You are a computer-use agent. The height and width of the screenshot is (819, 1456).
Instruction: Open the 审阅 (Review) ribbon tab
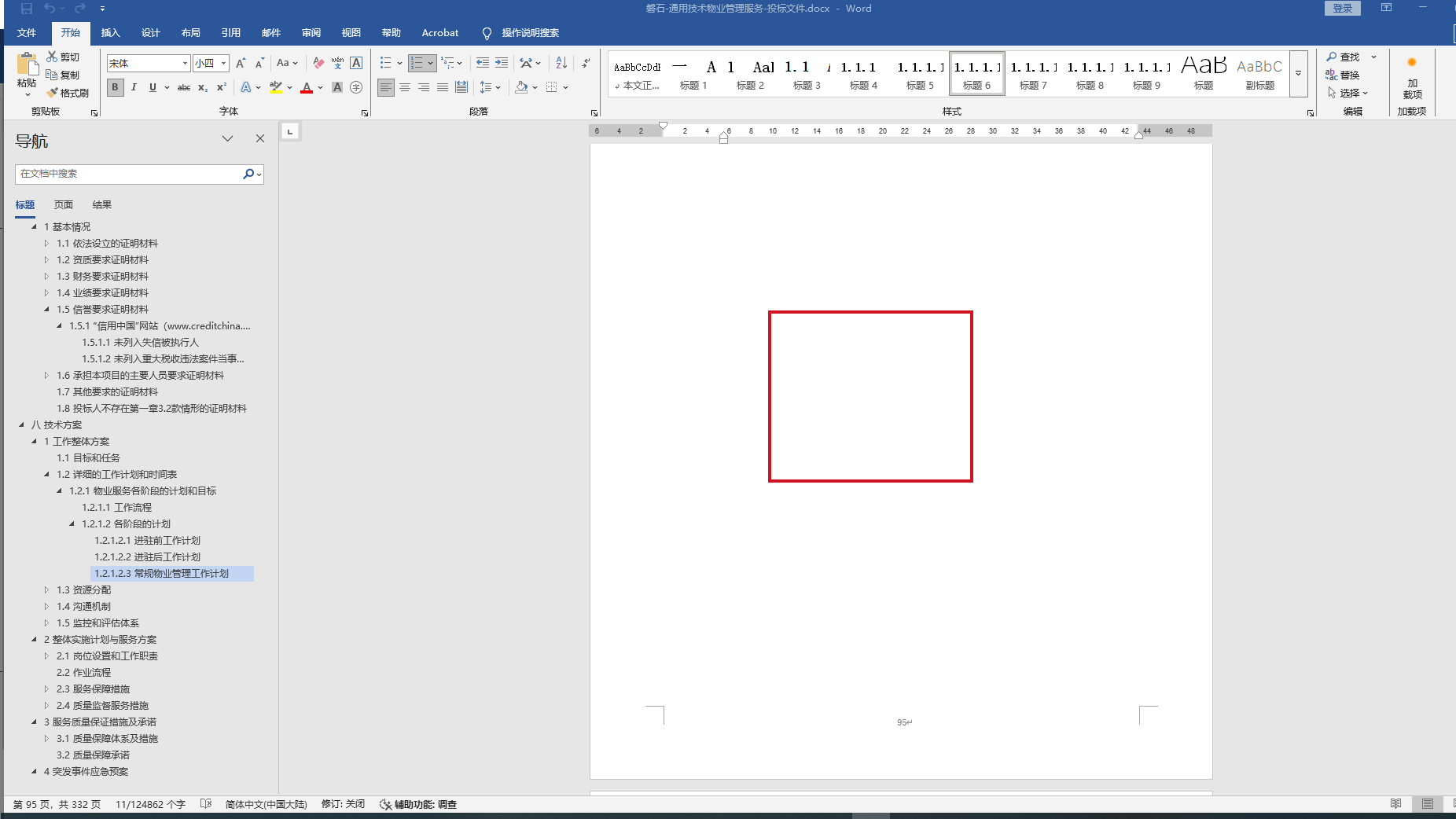[311, 32]
